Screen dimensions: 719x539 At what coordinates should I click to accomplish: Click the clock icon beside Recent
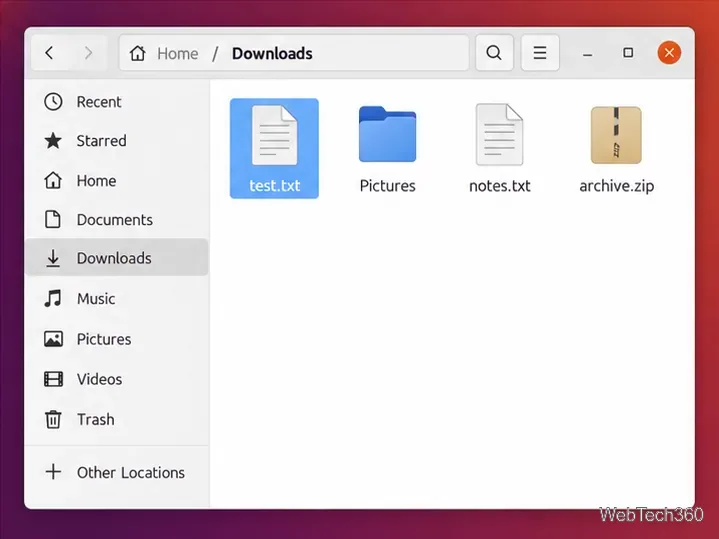[x=53, y=102]
